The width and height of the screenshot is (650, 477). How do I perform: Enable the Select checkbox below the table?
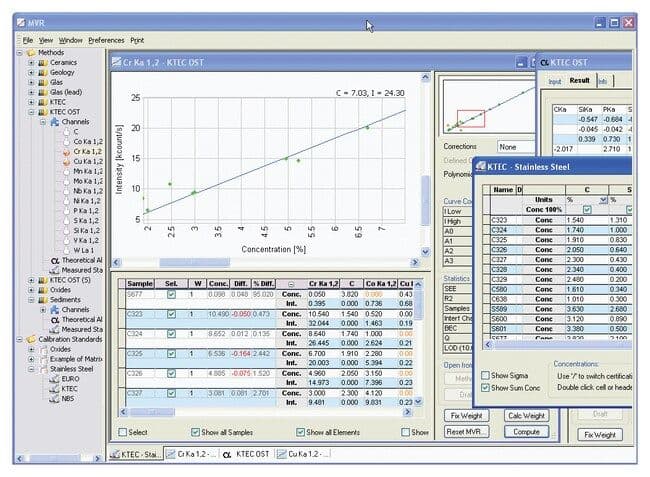(x=122, y=432)
